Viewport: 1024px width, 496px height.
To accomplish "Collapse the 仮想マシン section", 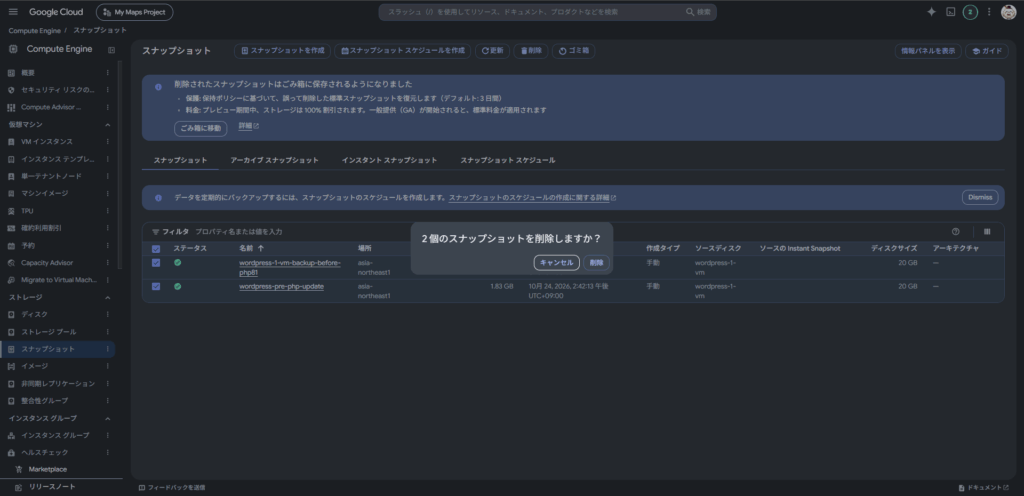I will 108,125.
